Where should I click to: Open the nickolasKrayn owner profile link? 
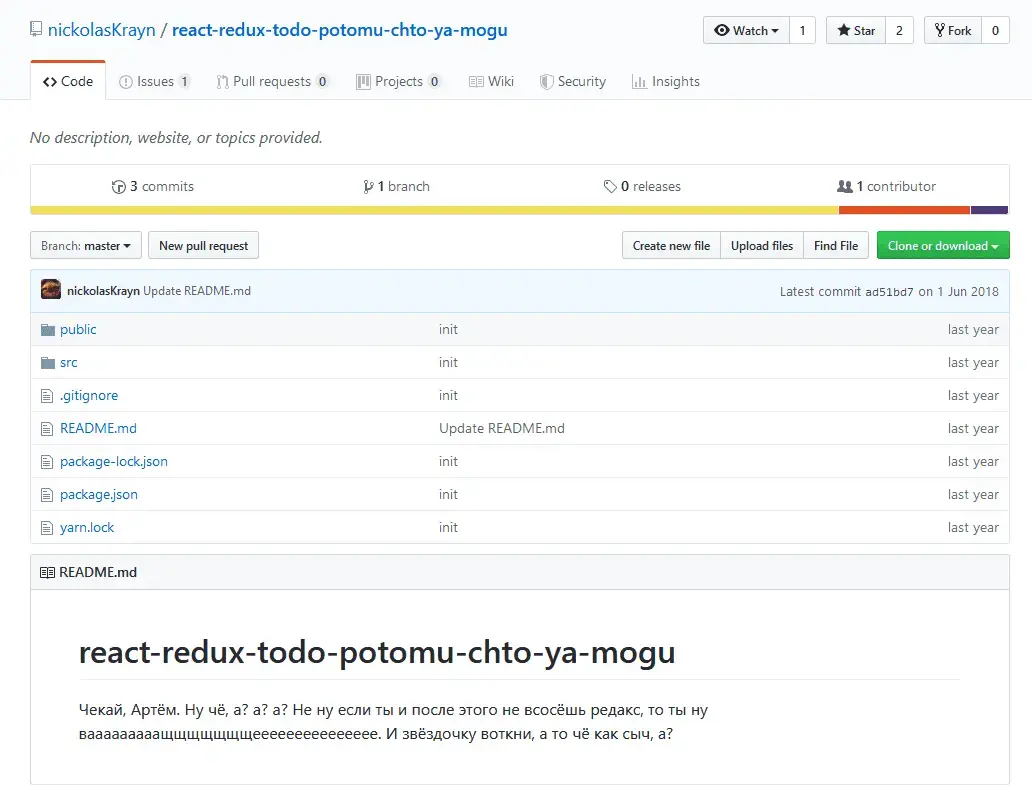click(x=101, y=30)
